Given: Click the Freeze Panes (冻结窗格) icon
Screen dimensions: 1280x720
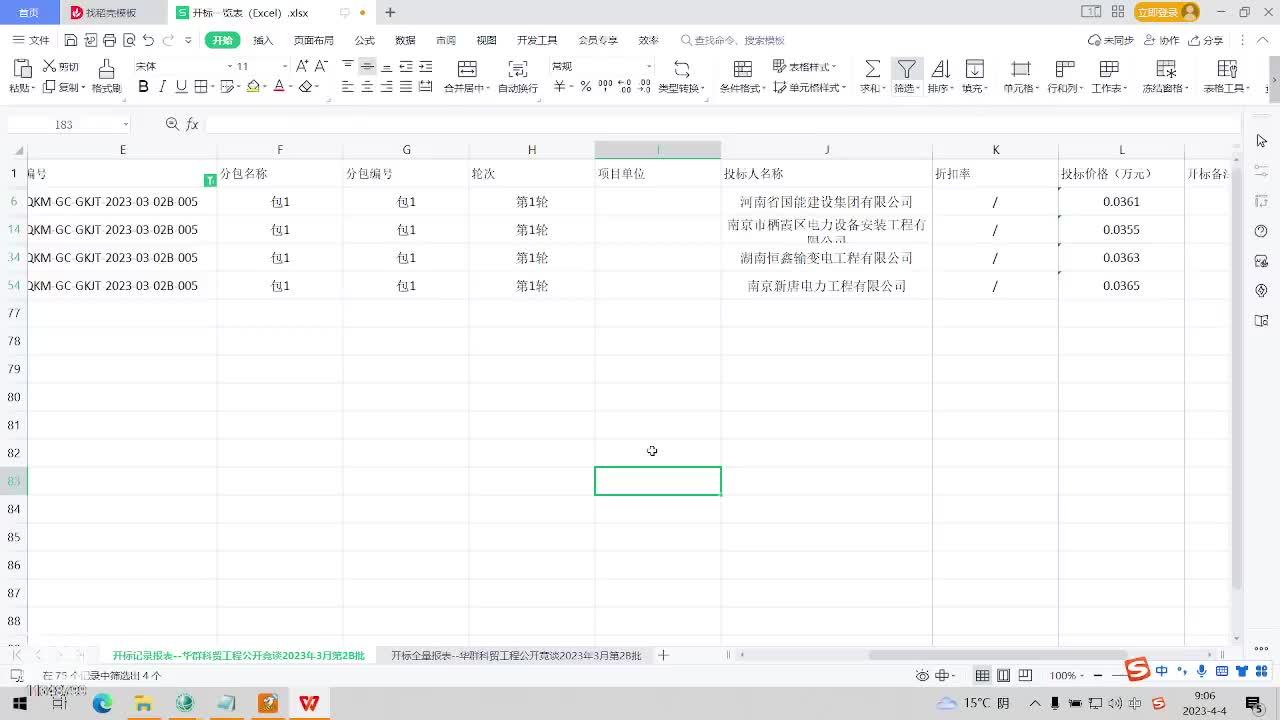Looking at the screenshot, I should tap(1165, 69).
